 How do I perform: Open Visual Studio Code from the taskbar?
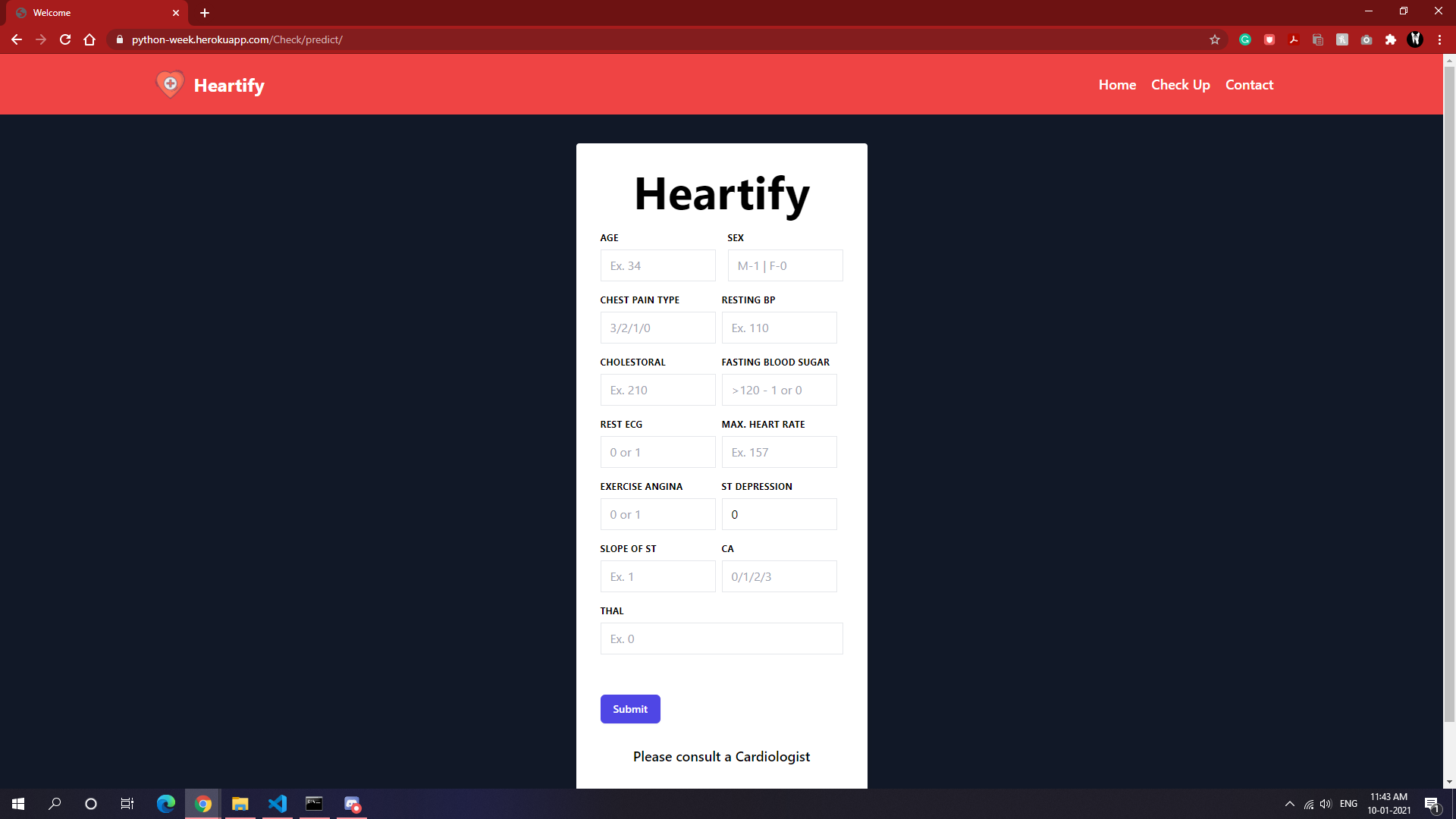click(x=277, y=804)
